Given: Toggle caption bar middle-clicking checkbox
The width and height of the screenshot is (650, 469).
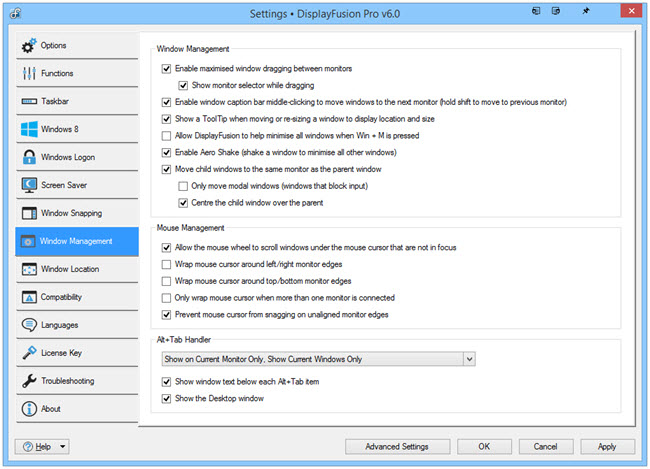Looking at the screenshot, I should [x=166, y=102].
